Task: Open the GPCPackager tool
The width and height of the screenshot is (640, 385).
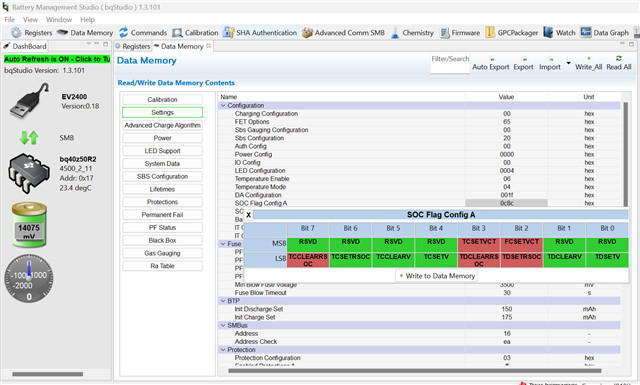Action: [x=511, y=33]
